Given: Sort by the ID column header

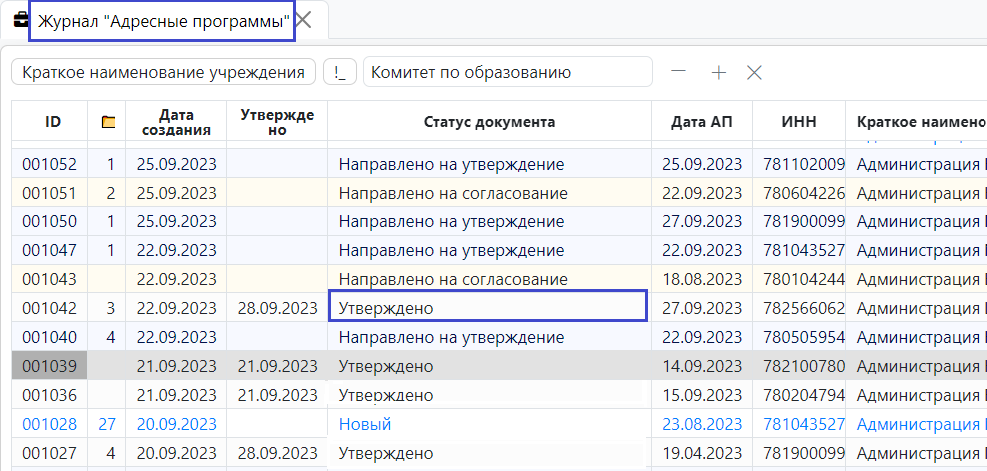Looking at the screenshot, I should point(52,122).
